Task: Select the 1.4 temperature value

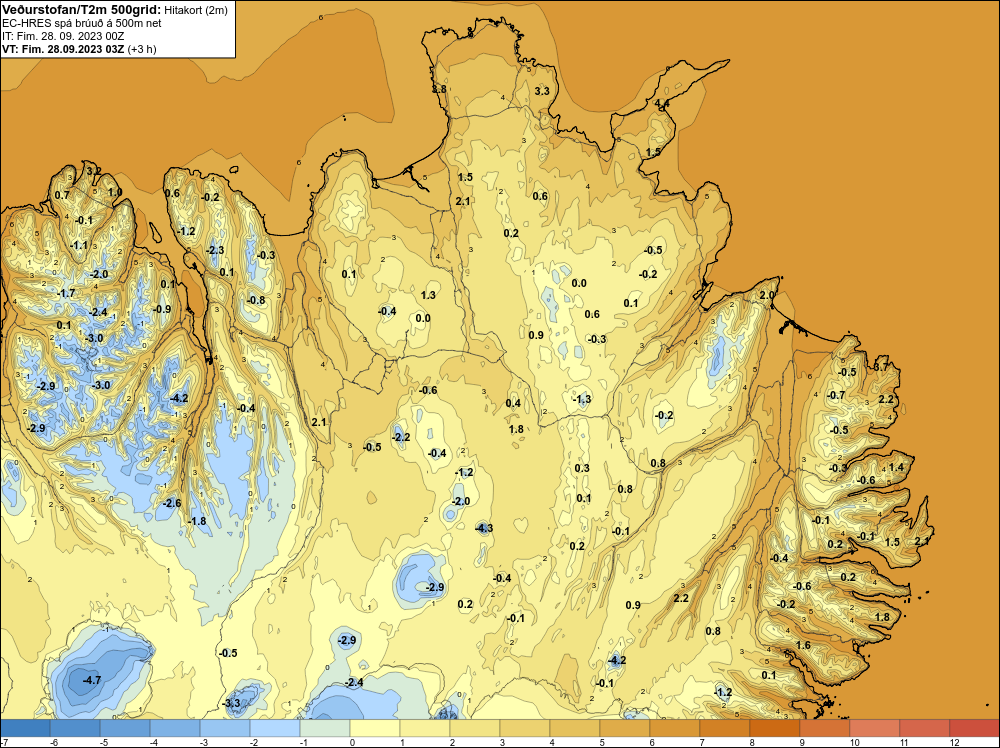Action: click(896, 467)
